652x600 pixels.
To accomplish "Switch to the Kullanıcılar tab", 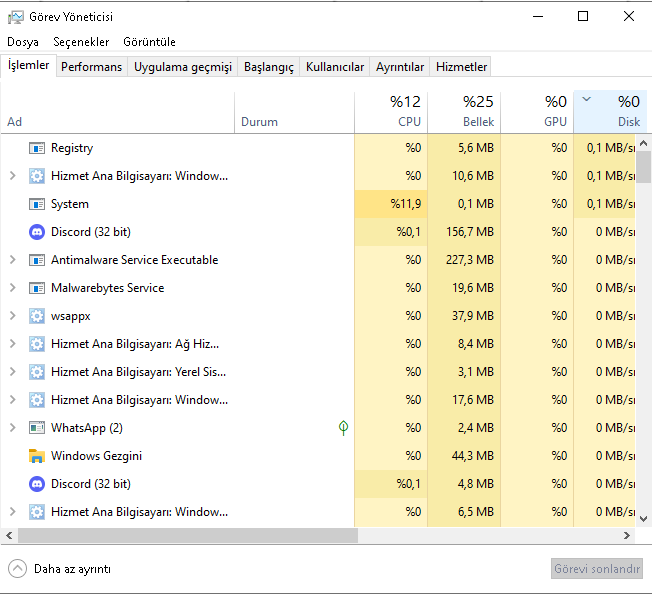I will point(335,67).
